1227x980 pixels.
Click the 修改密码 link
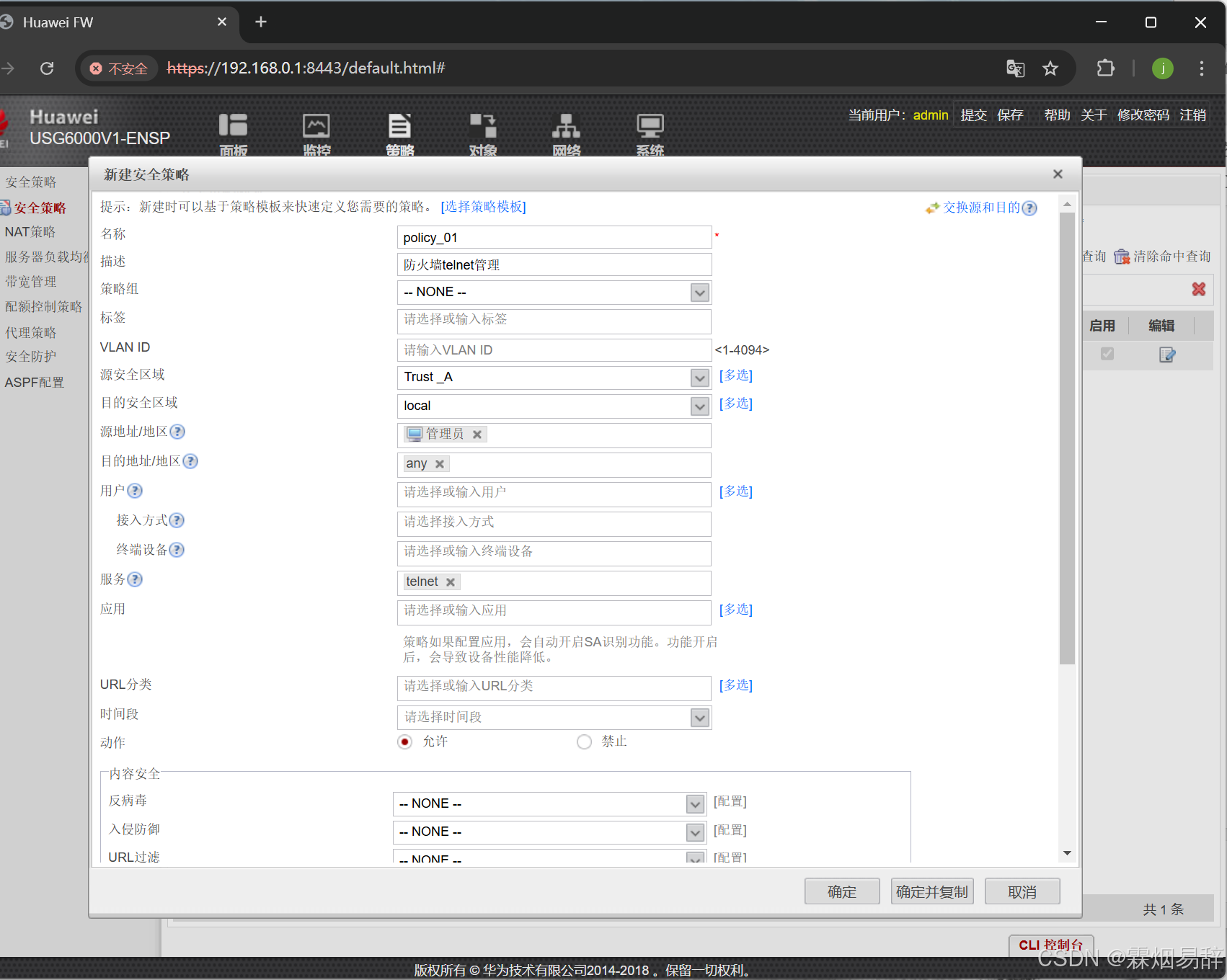click(x=1143, y=115)
